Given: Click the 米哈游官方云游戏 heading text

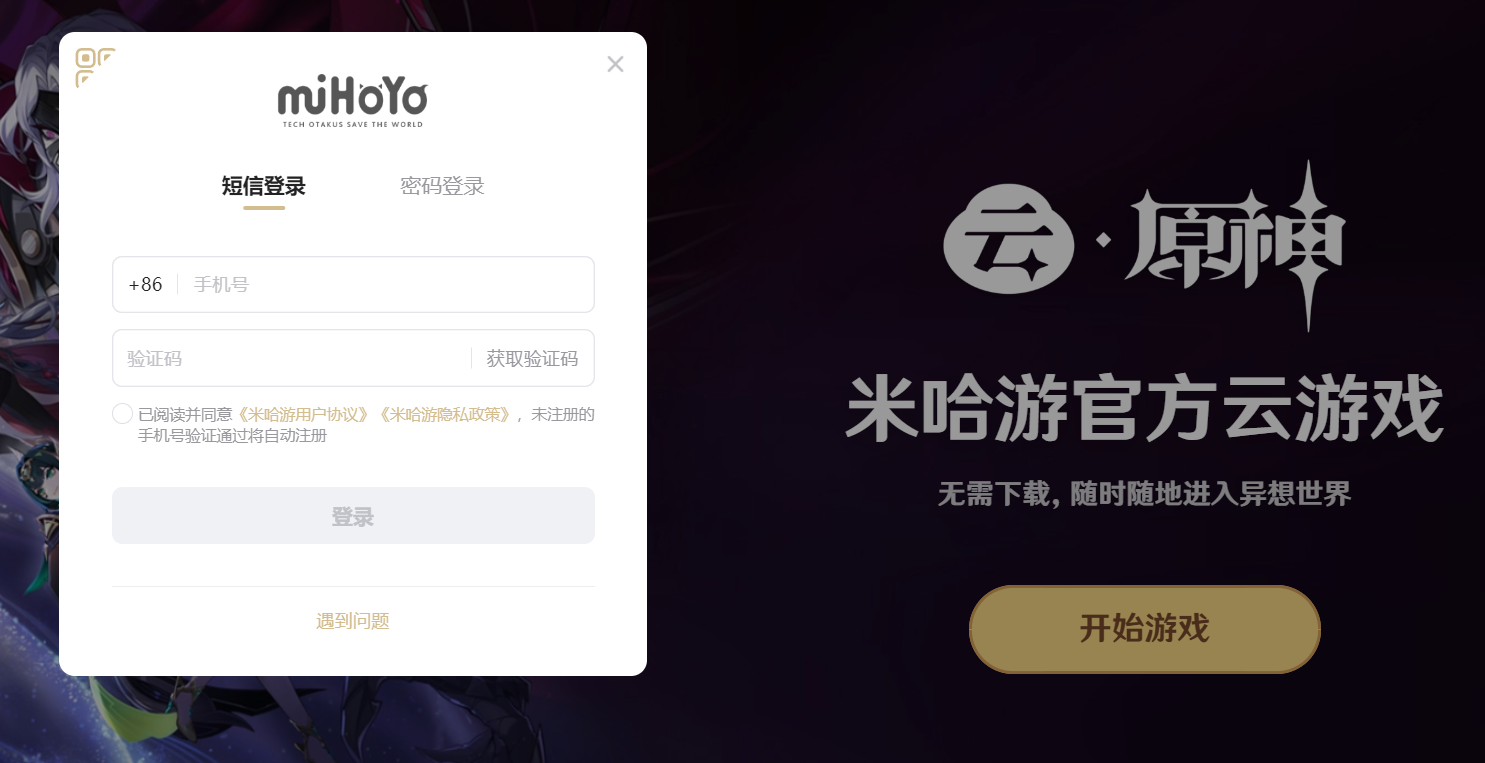Looking at the screenshot, I should pyautogui.click(x=1145, y=409).
